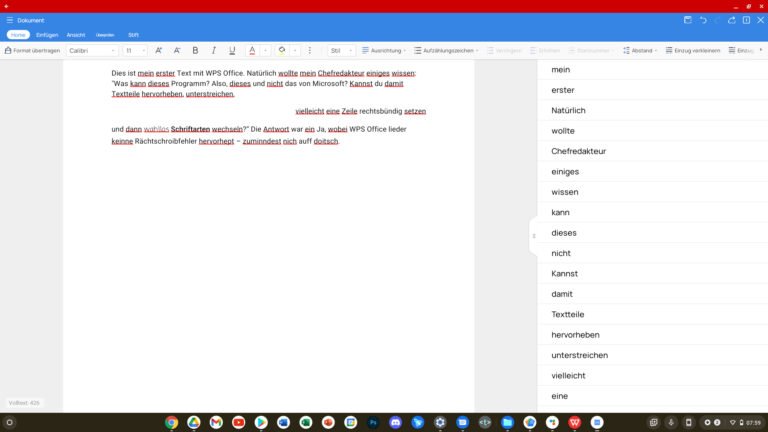Toggle underline formatting
The height and width of the screenshot is (432, 768).
[232, 50]
